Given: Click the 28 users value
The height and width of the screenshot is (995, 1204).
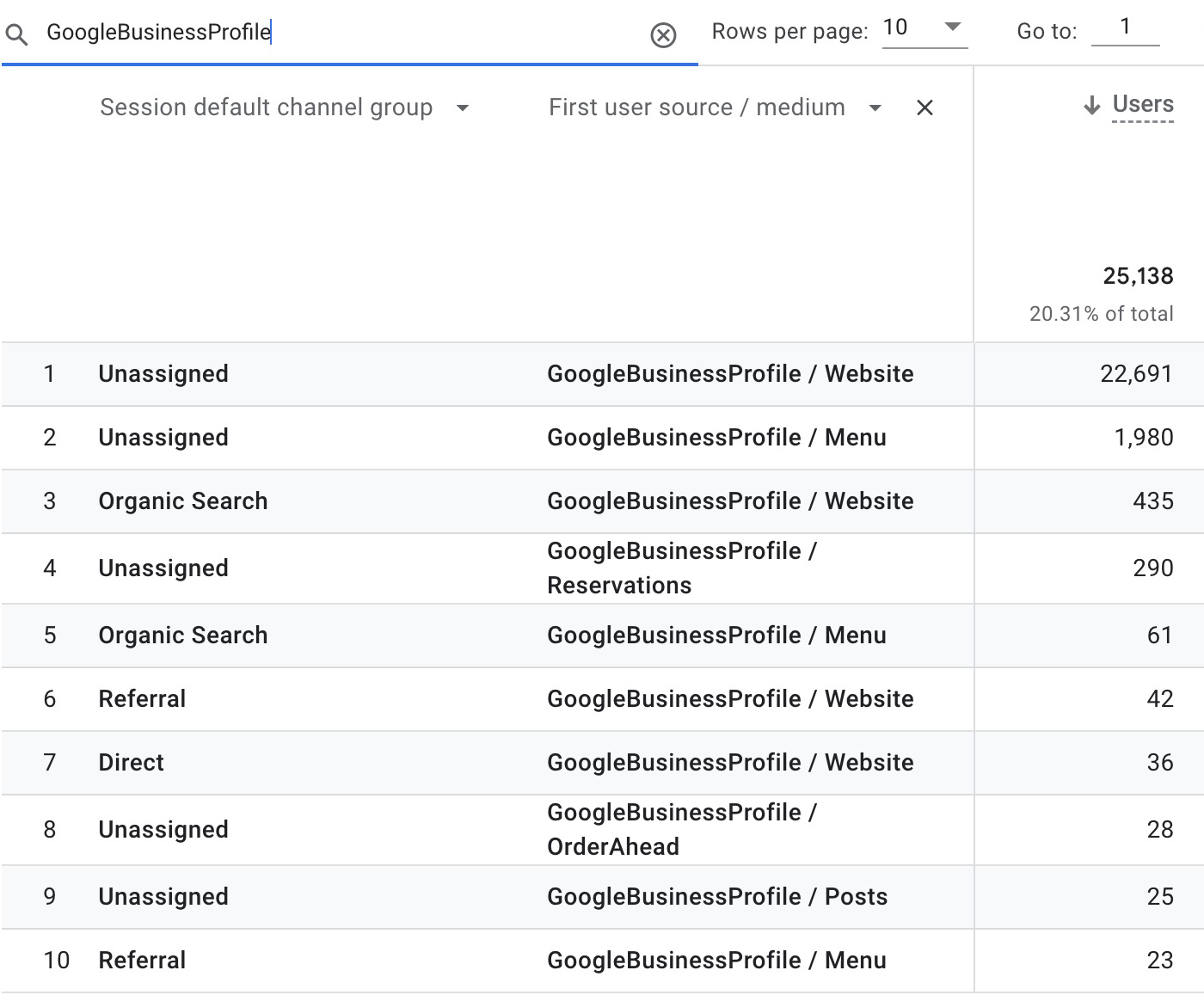Looking at the screenshot, I should click(1160, 830).
